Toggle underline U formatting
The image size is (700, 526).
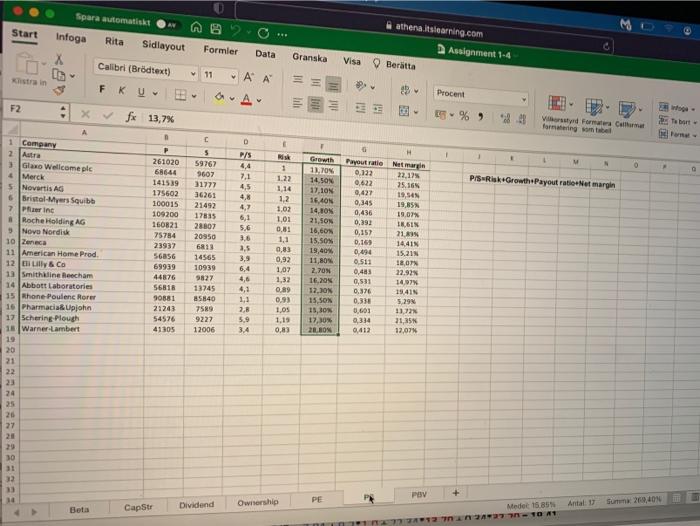click(x=141, y=92)
